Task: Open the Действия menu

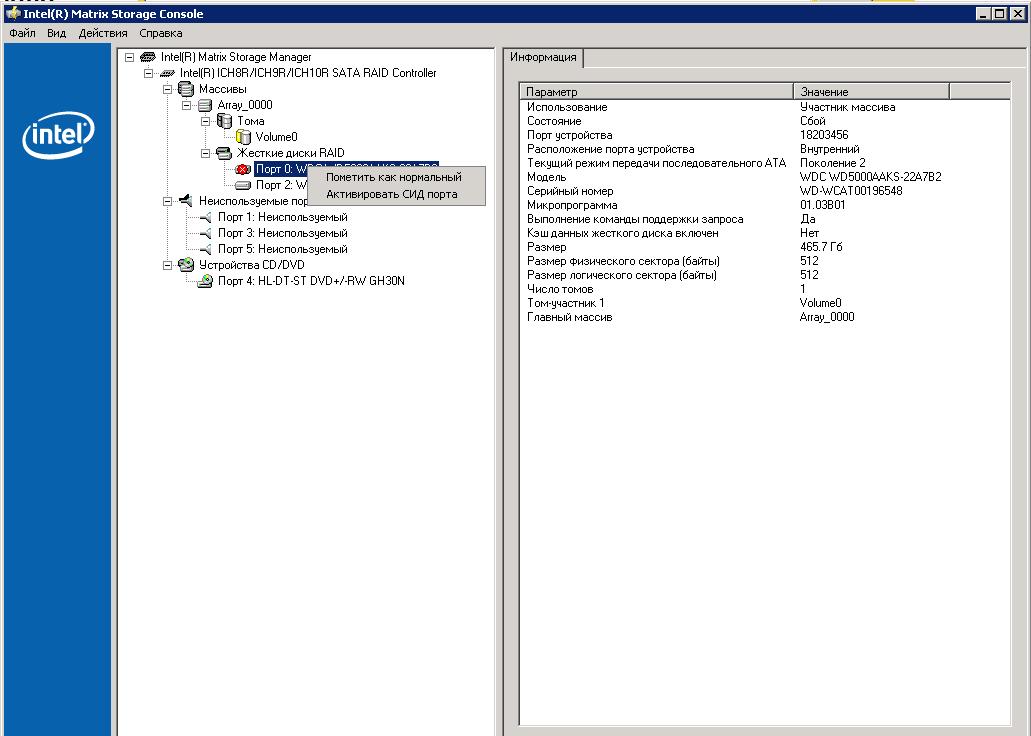Action: pos(103,33)
